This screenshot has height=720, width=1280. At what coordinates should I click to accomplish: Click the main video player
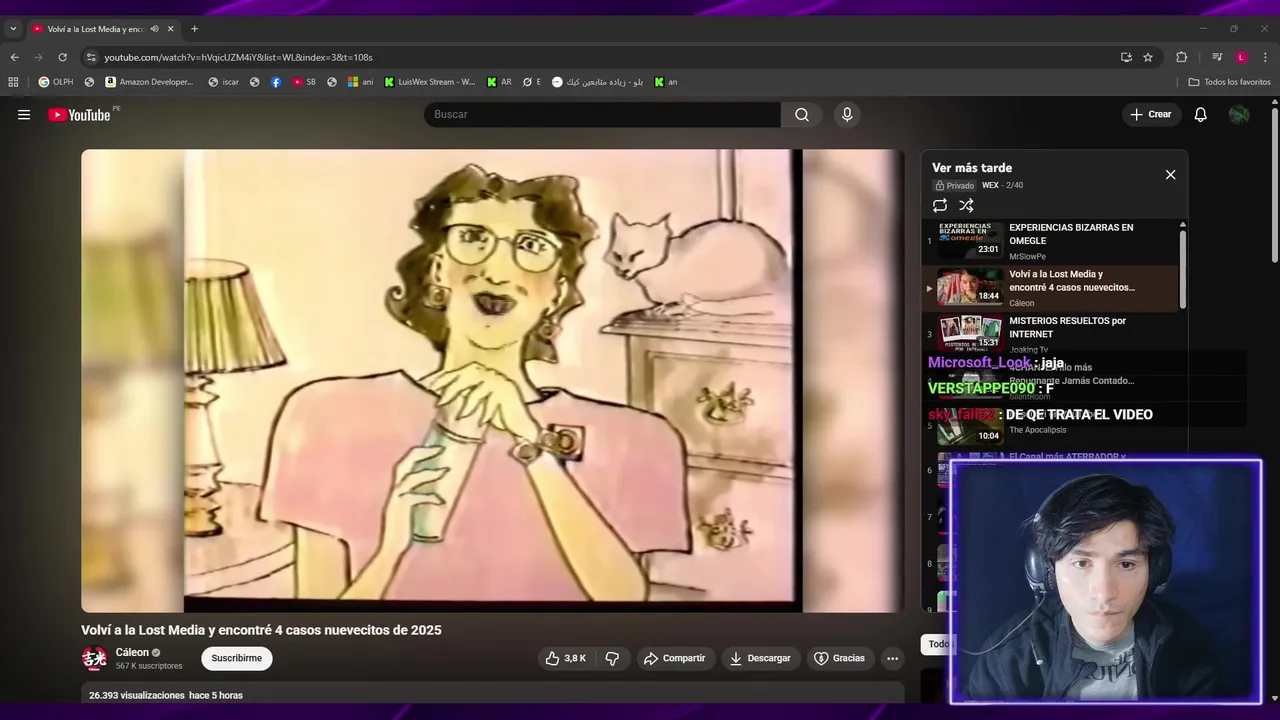coord(492,381)
